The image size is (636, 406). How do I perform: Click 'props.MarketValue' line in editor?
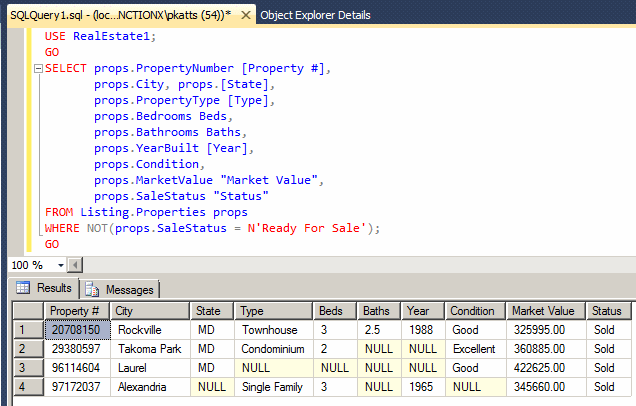coord(208,180)
